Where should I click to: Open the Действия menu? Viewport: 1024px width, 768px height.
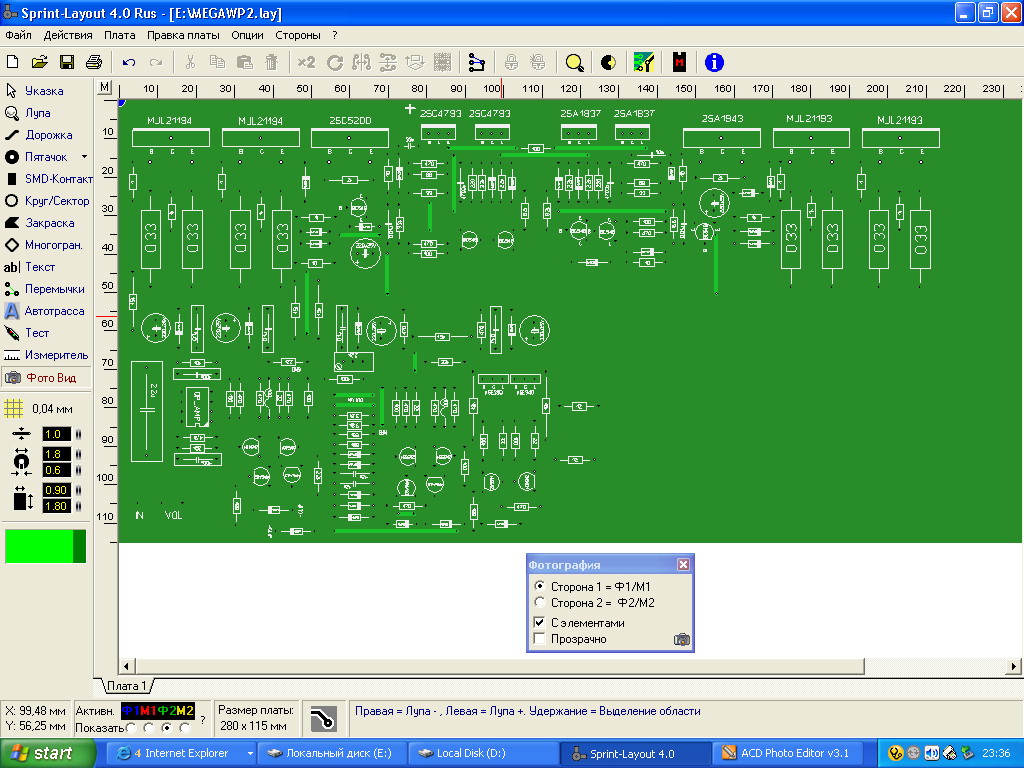tap(68, 35)
